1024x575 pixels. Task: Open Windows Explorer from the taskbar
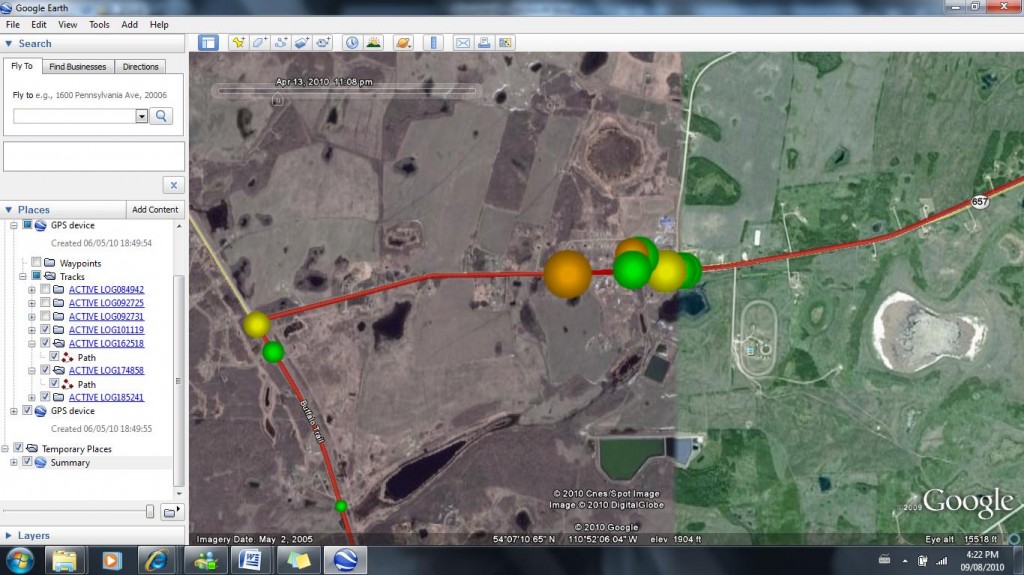(65, 560)
